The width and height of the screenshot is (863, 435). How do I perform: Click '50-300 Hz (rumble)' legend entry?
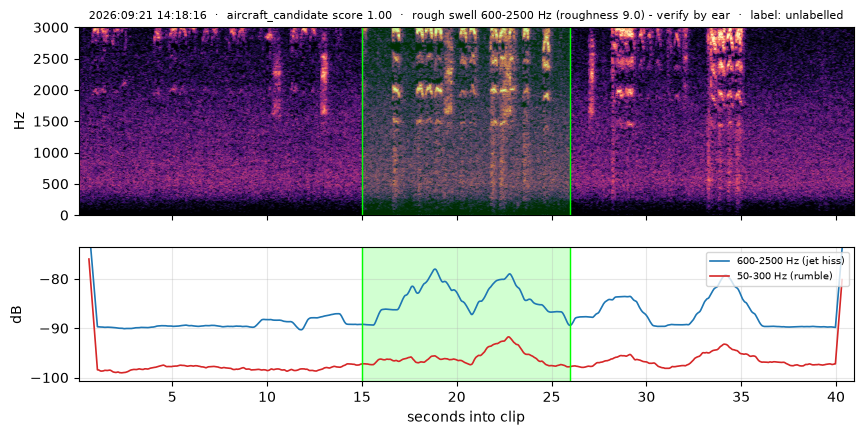coord(785,276)
